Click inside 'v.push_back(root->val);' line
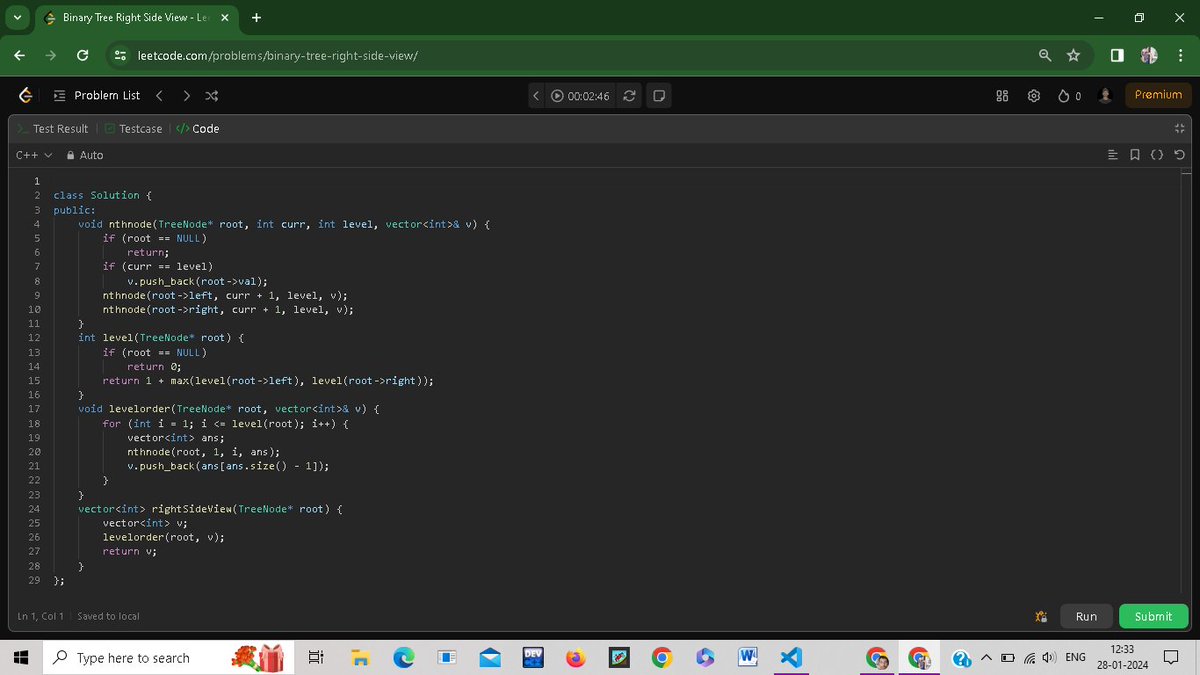This screenshot has width=1200, height=675. pos(198,282)
